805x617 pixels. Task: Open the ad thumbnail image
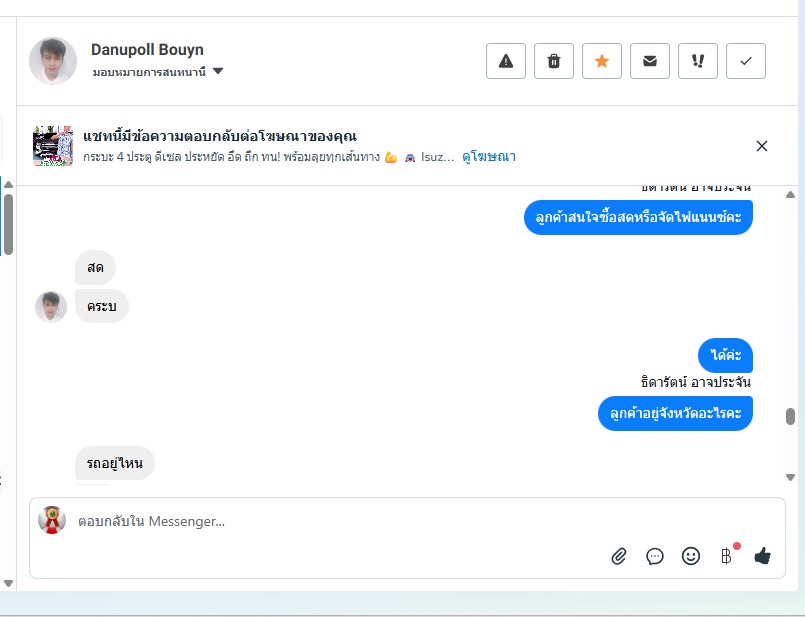[x=53, y=146]
